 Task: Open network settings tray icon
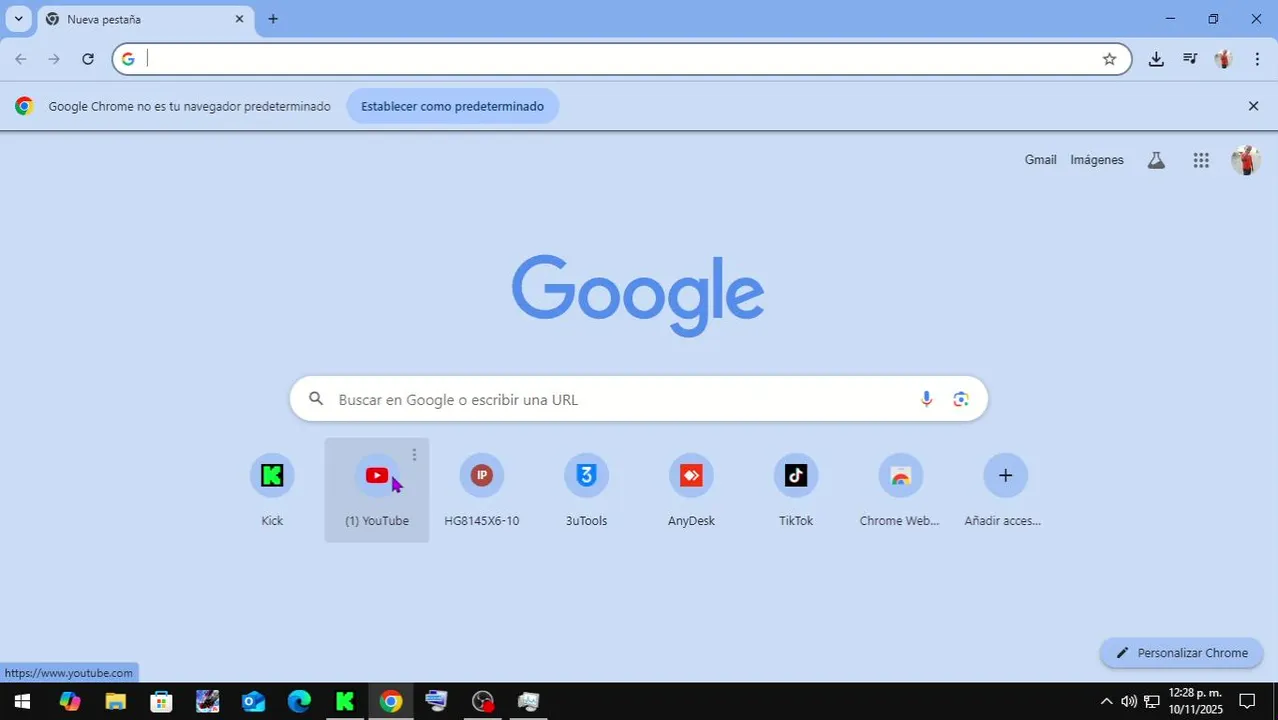pyautogui.click(x=1151, y=701)
